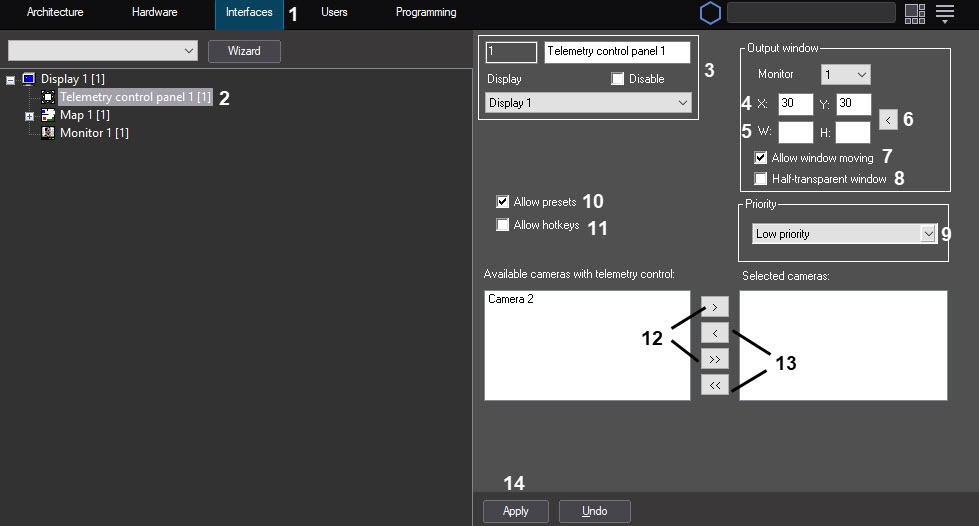Click inside the Selected cameras list
Screen dimensions: 979x526
[844, 345]
